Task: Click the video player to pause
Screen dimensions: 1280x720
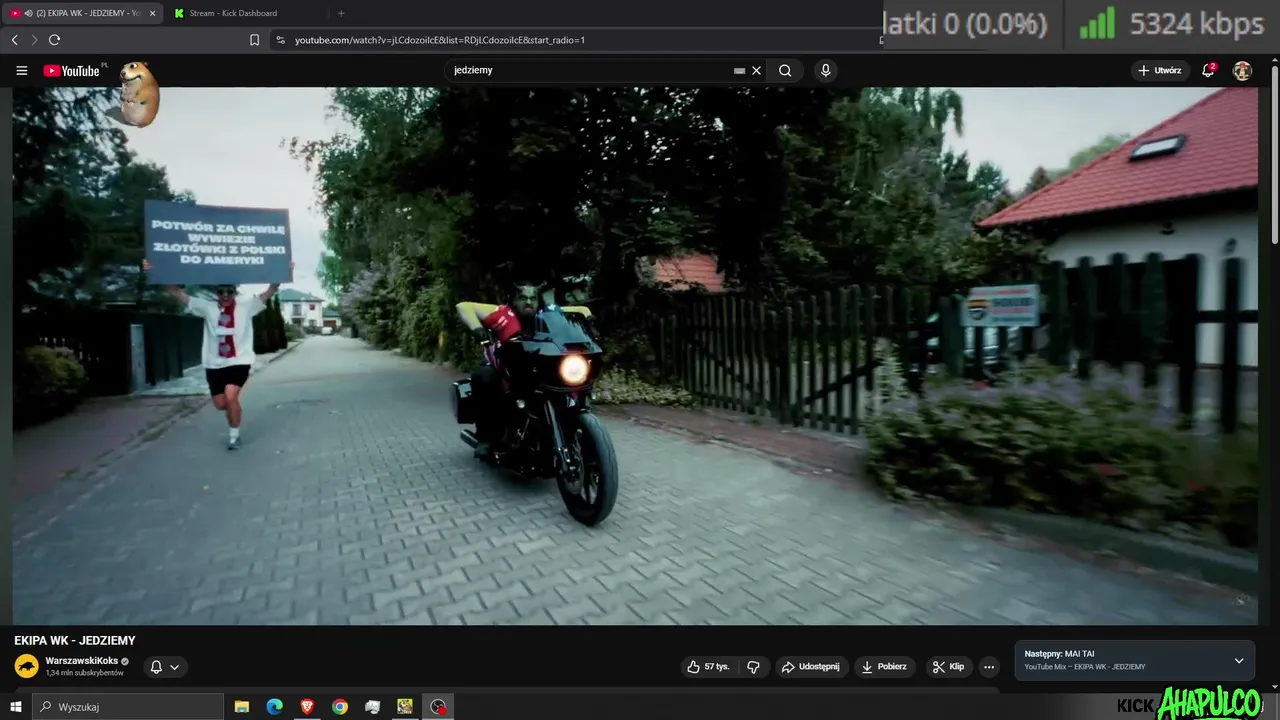Action: pos(635,355)
